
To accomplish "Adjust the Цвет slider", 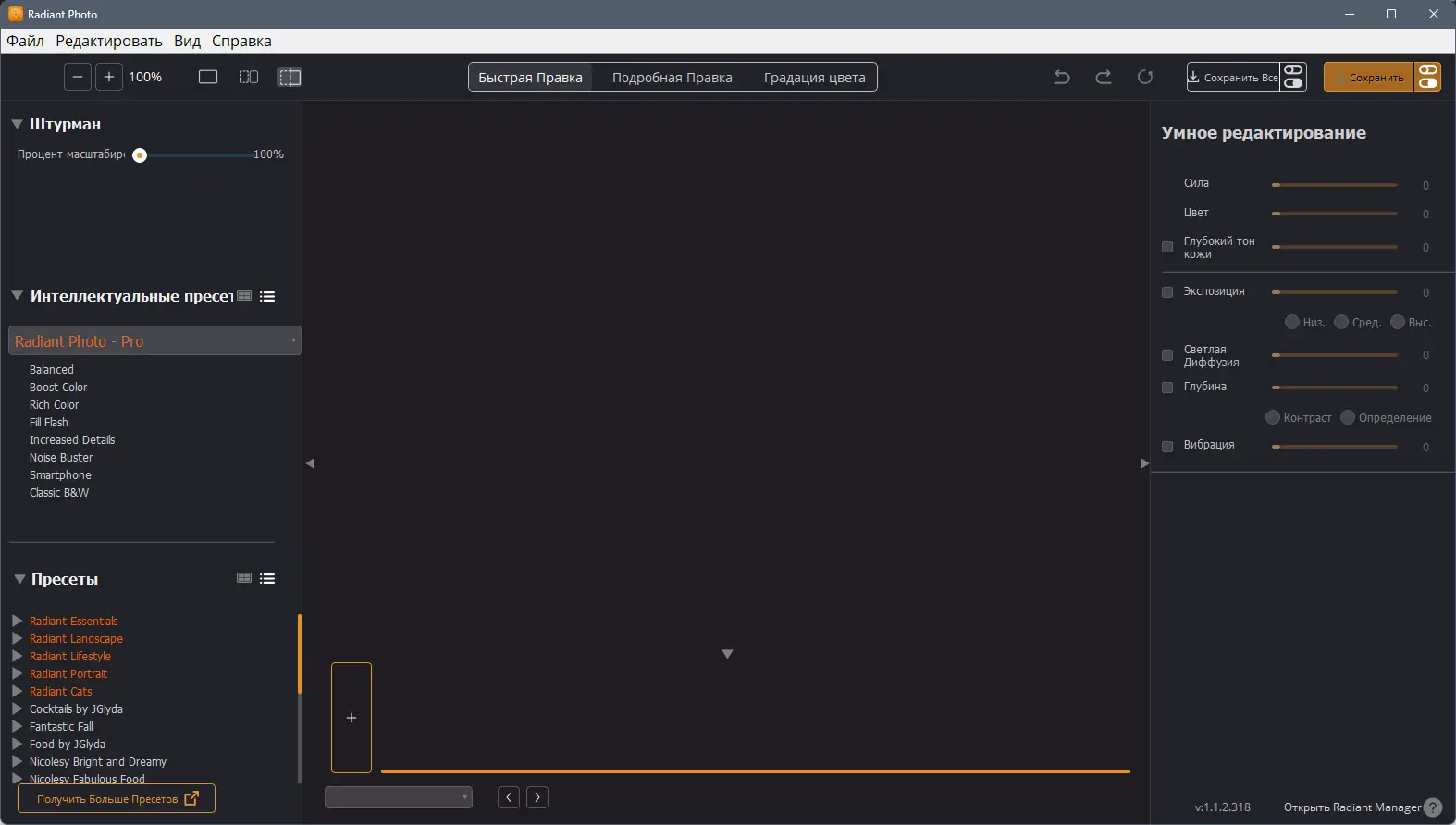I will pyautogui.click(x=1335, y=214).
